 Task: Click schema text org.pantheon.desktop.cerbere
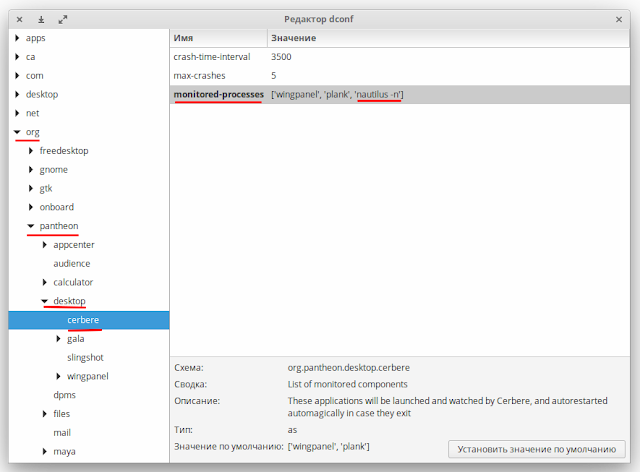[349, 367]
